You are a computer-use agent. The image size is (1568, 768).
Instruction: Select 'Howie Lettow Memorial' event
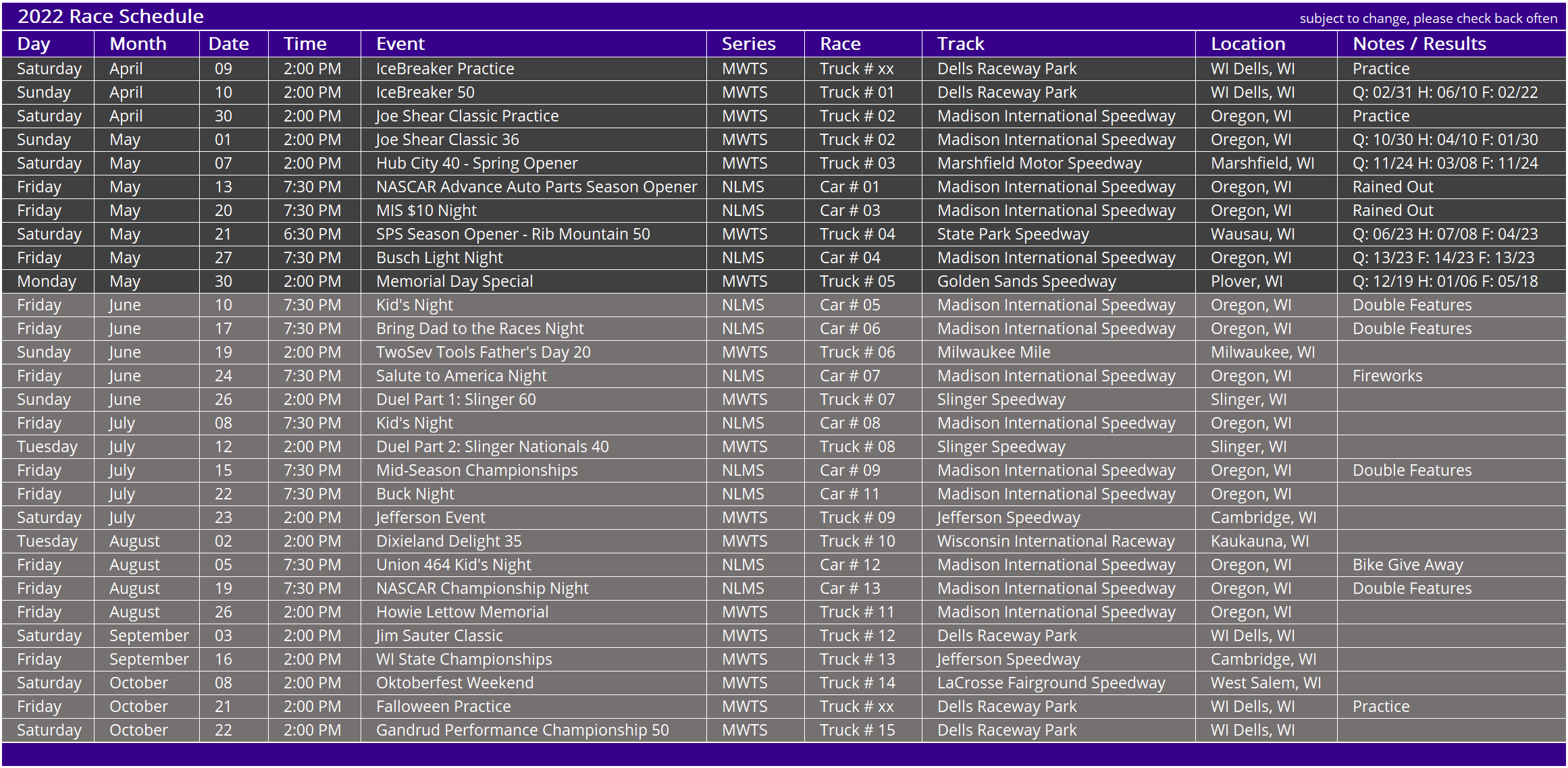[463, 612]
